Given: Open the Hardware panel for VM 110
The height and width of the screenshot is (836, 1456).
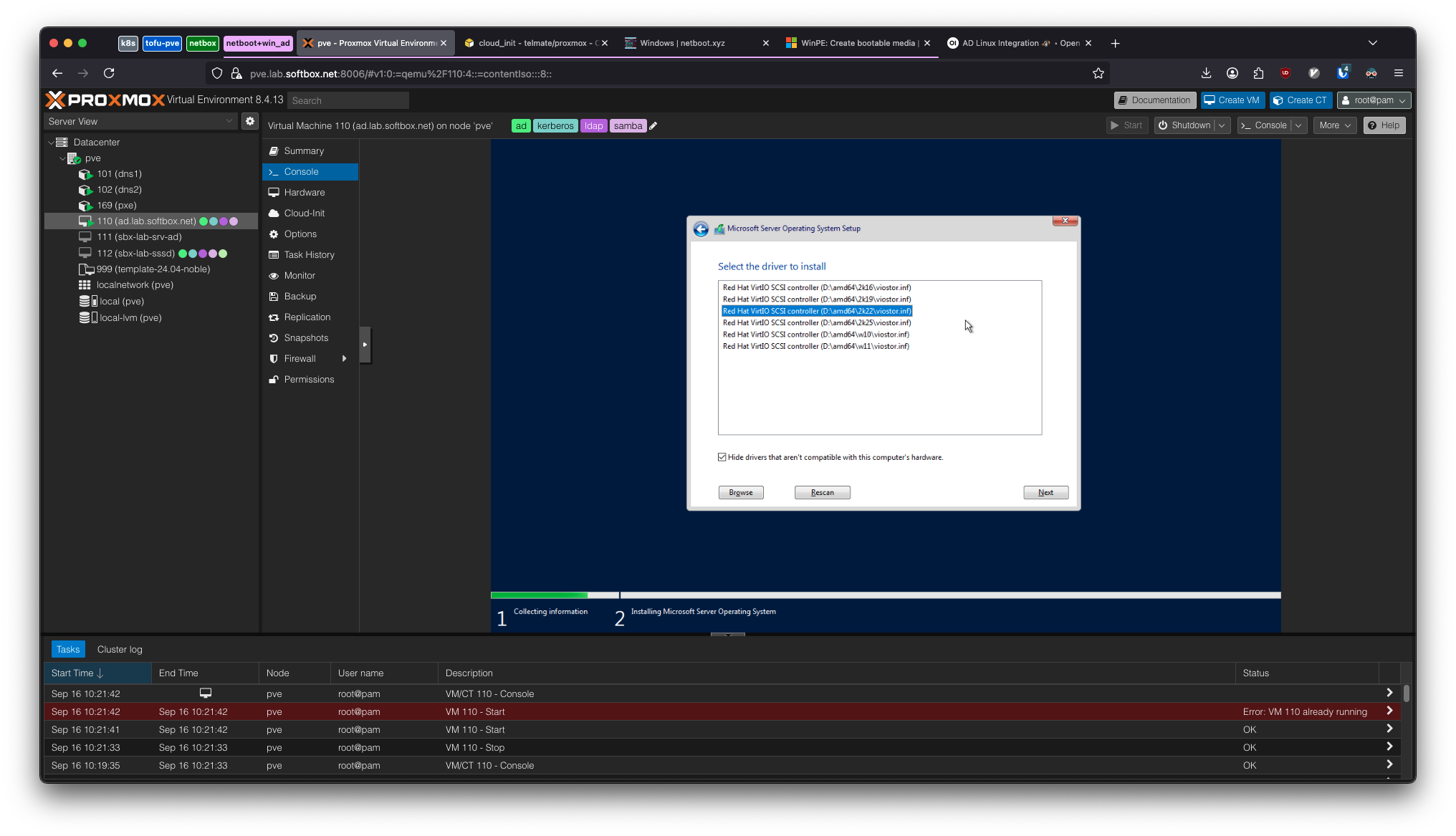Looking at the screenshot, I should coord(305,192).
